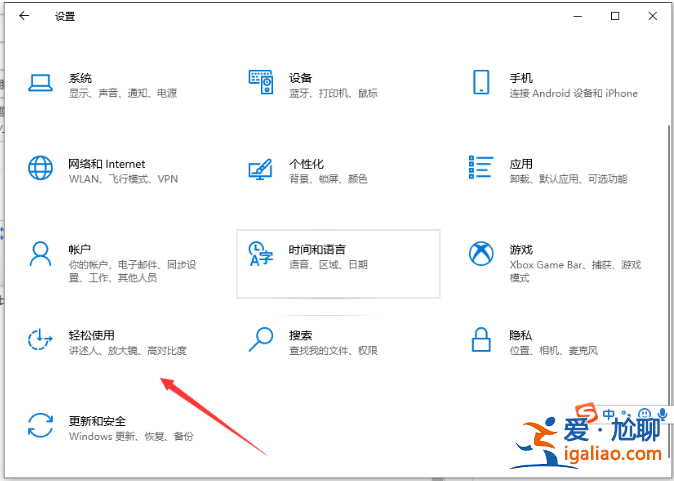Open the 游戏 (Gaming) Xbox icon
The width and height of the screenshot is (674, 481).
pos(481,253)
